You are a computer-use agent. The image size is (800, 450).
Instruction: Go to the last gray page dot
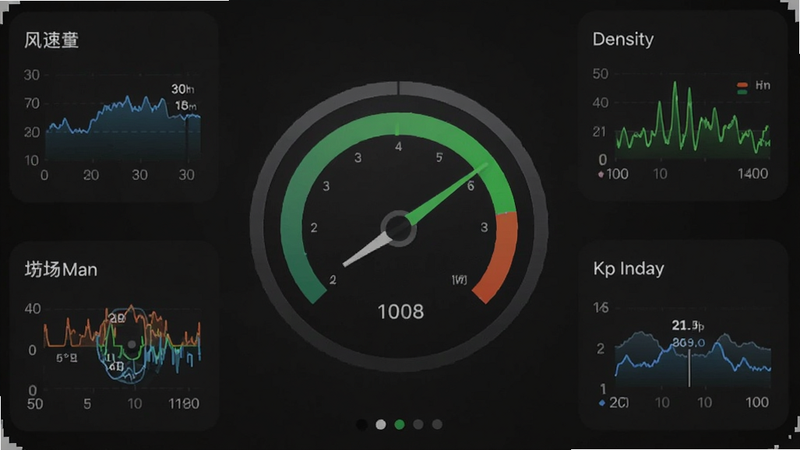point(437,424)
